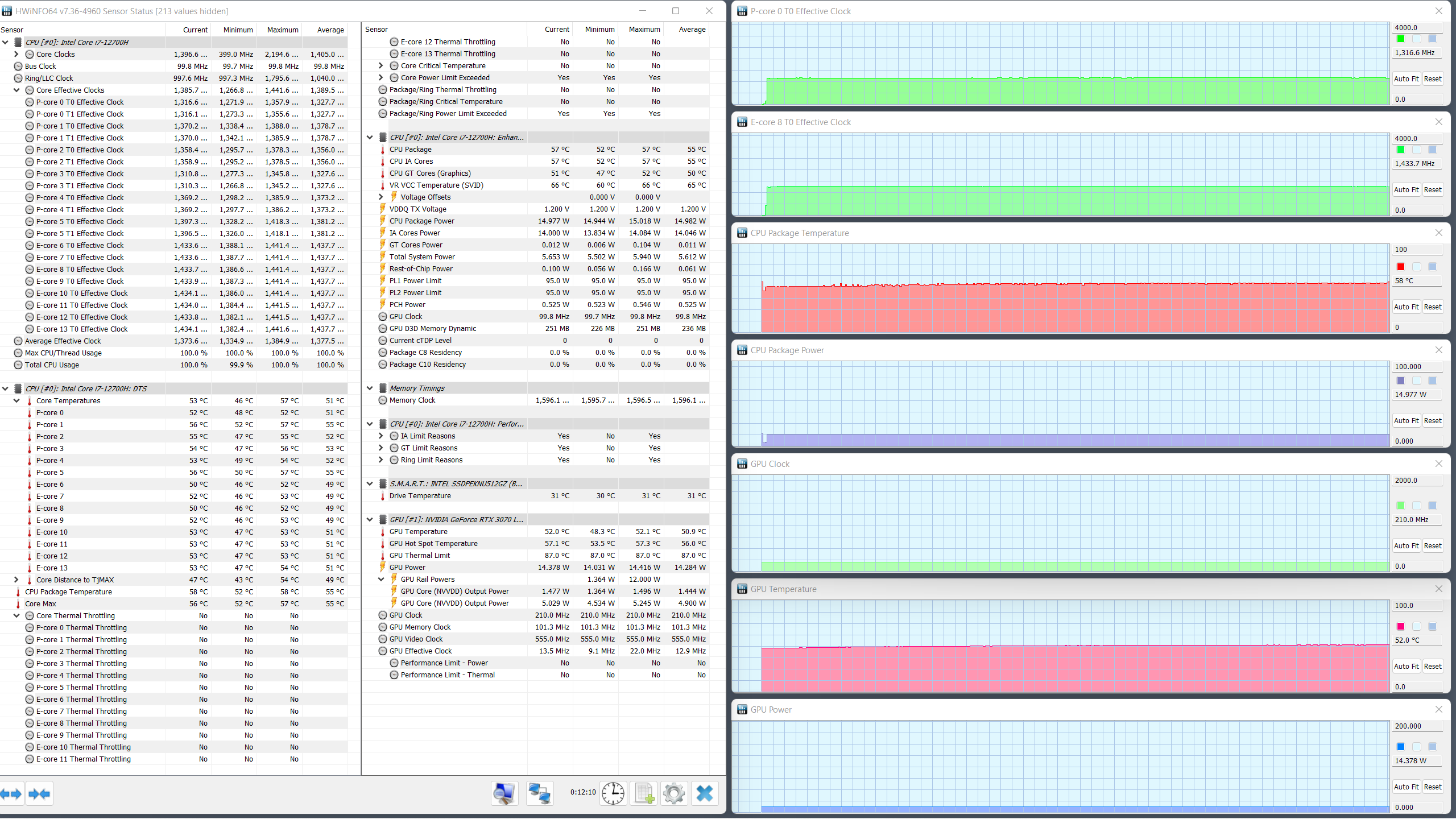The image size is (1456, 819).
Task: Toggle middle checkbox in GPU Power graph
Action: click(1417, 747)
